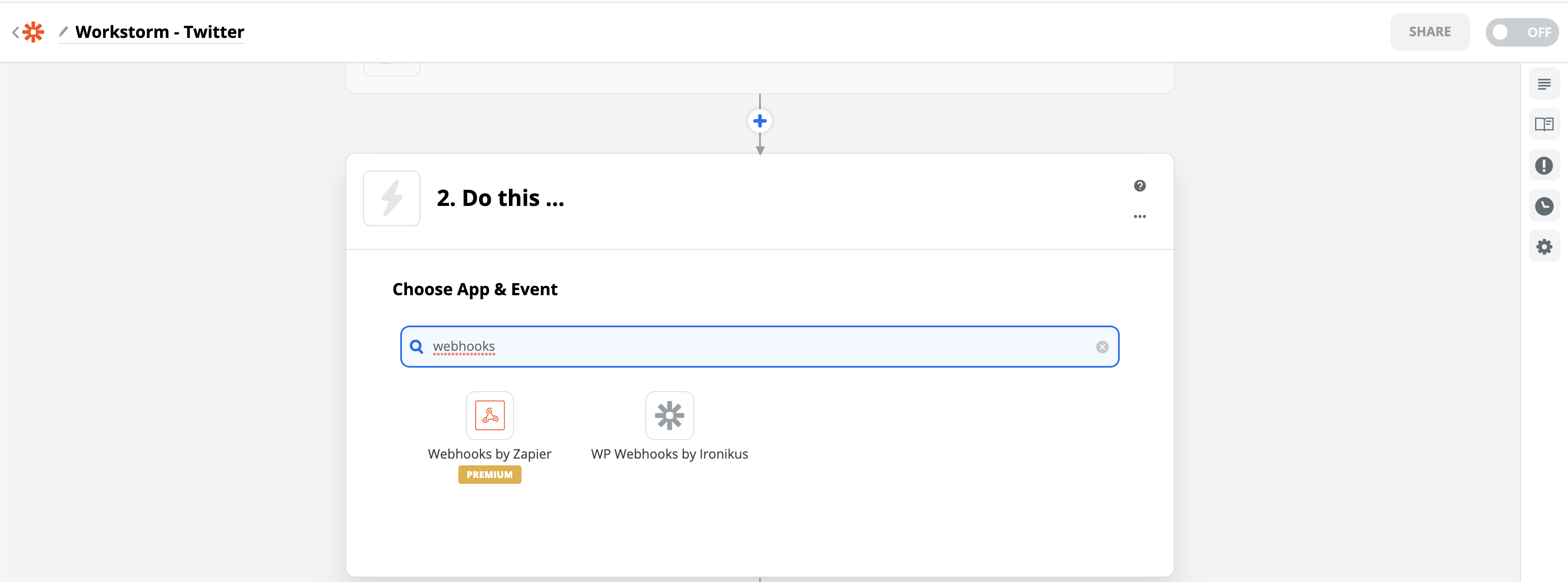This screenshot has width=1568, height=582.
Task: Add a step with the blue plus button
Action: pos(760,121)
